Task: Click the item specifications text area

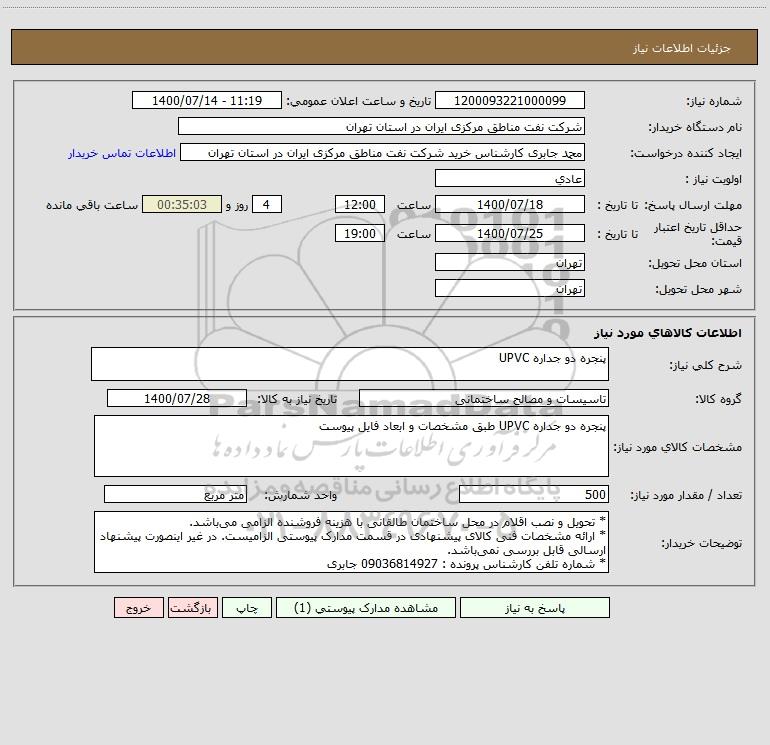Action: coord(351,446)
